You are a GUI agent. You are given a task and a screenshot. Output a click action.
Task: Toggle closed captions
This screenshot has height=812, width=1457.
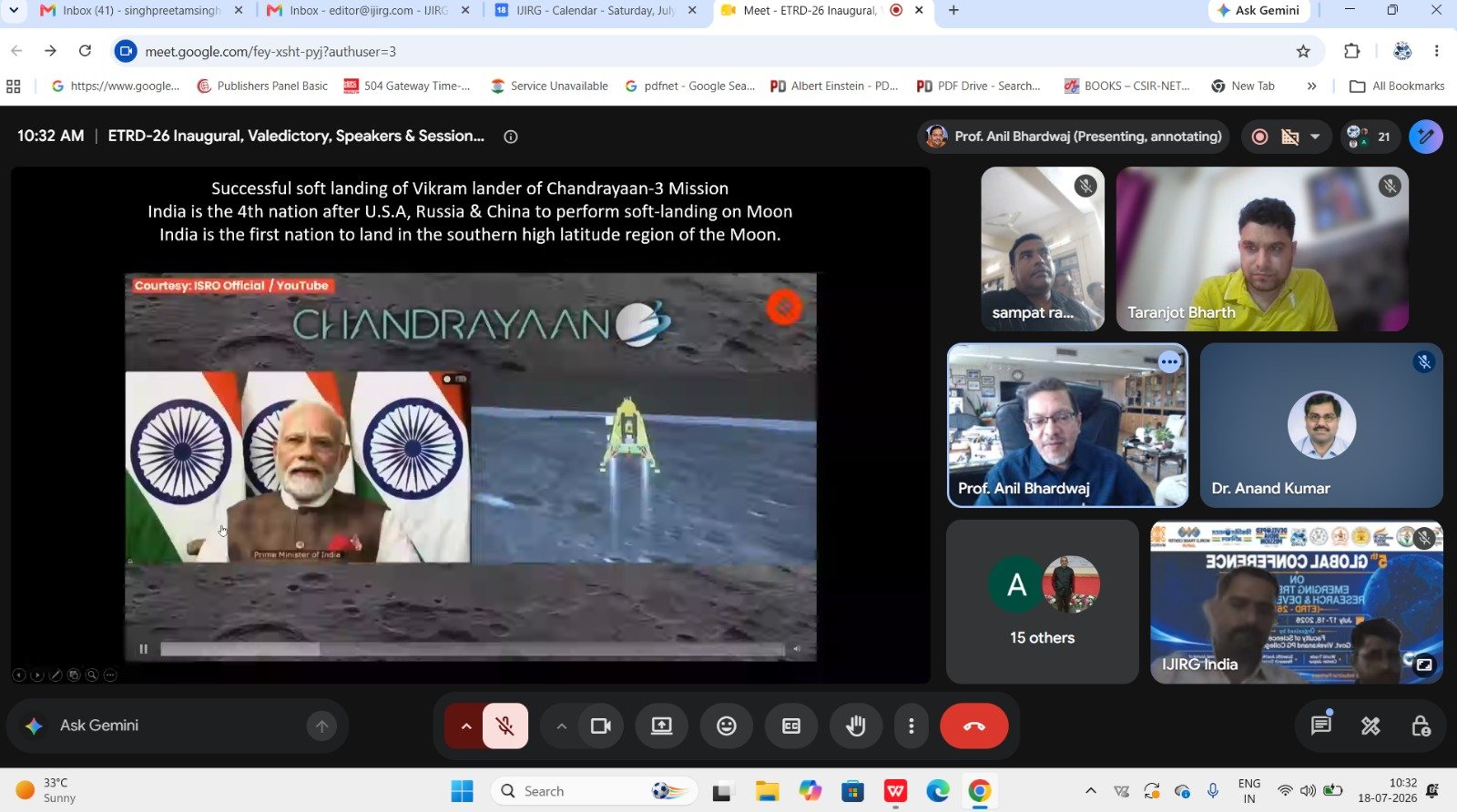(790, 726)
